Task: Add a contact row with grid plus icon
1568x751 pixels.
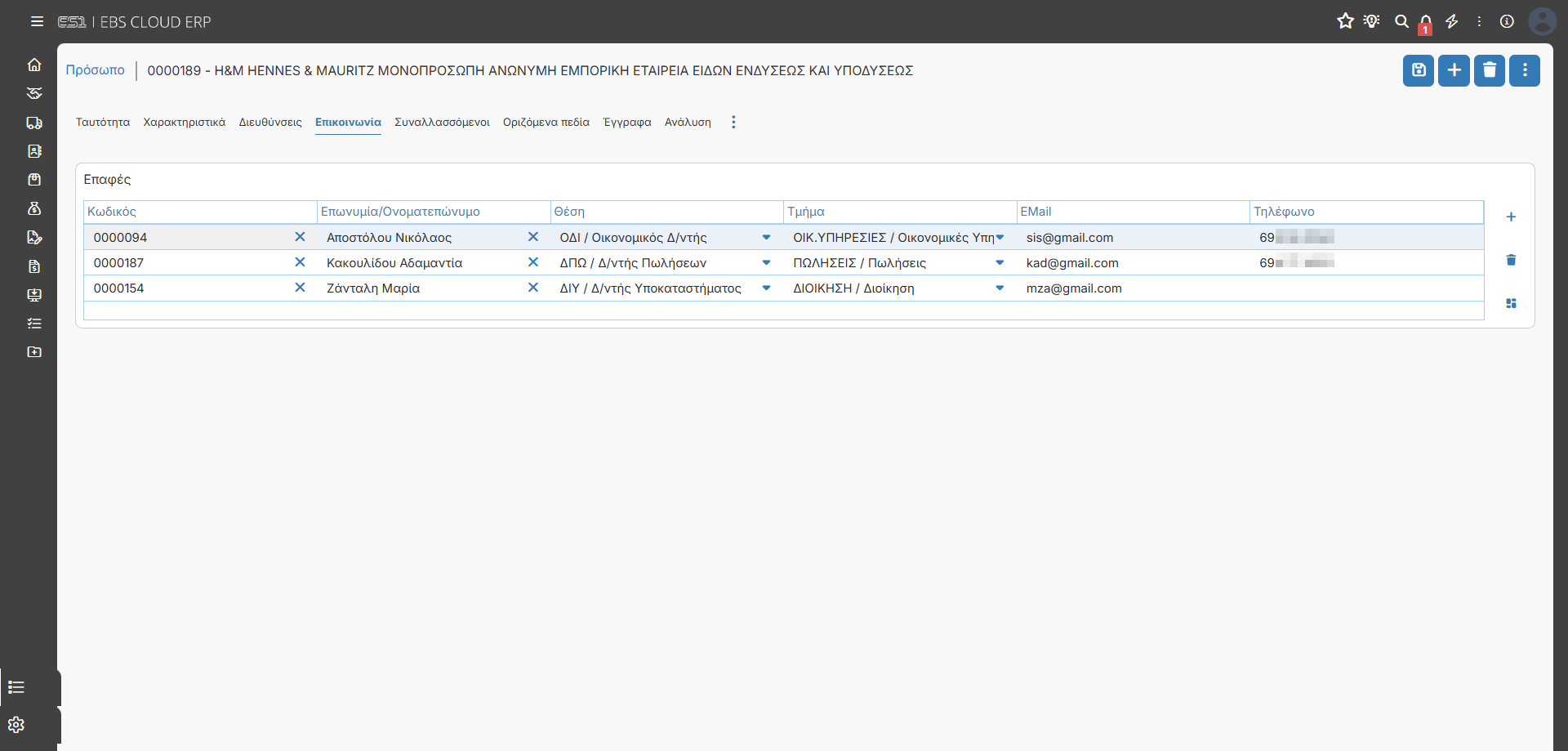Action: (x=1511, y=217)
